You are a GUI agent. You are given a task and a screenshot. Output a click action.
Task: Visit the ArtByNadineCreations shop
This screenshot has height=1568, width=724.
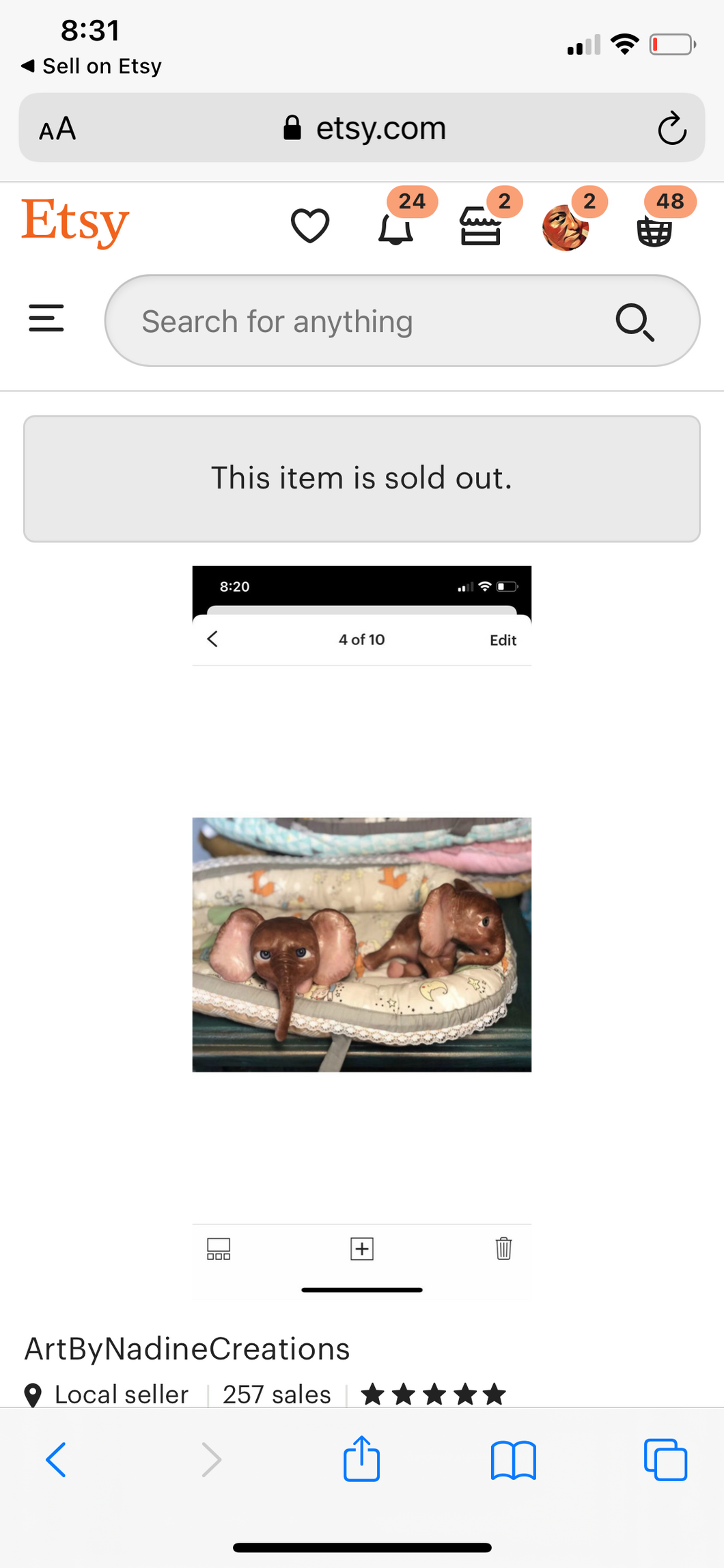pos(187,1349)
